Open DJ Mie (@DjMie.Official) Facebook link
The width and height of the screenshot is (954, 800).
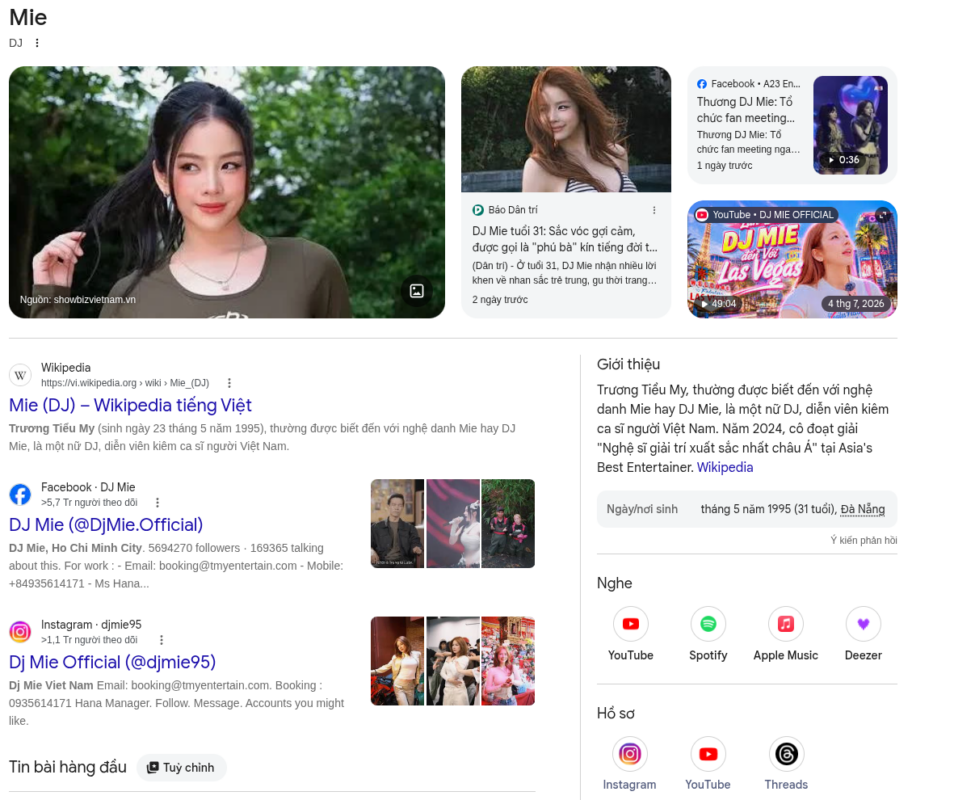tap(106, 524)
